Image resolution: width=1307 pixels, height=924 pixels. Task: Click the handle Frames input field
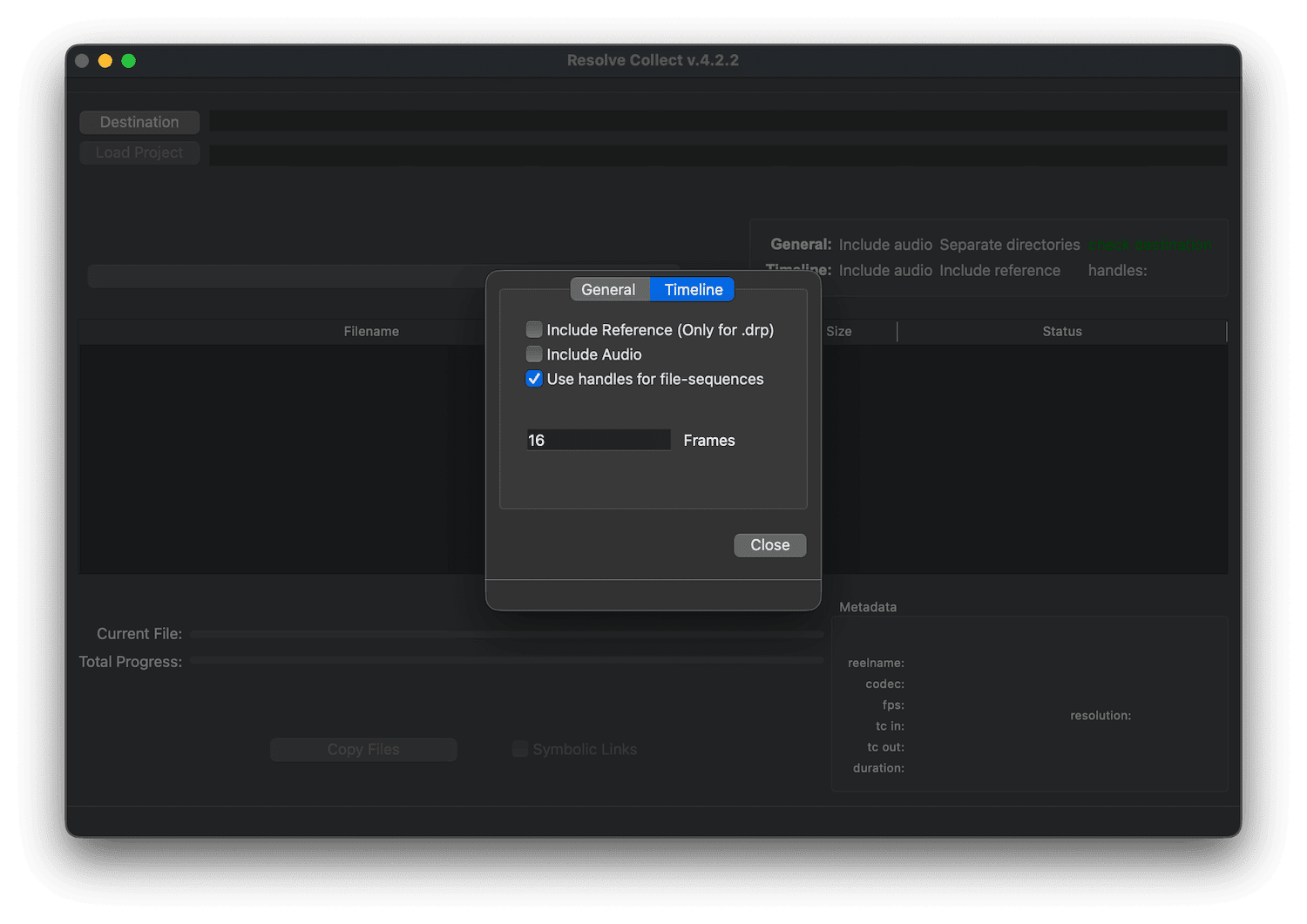(x=598, y=440)
